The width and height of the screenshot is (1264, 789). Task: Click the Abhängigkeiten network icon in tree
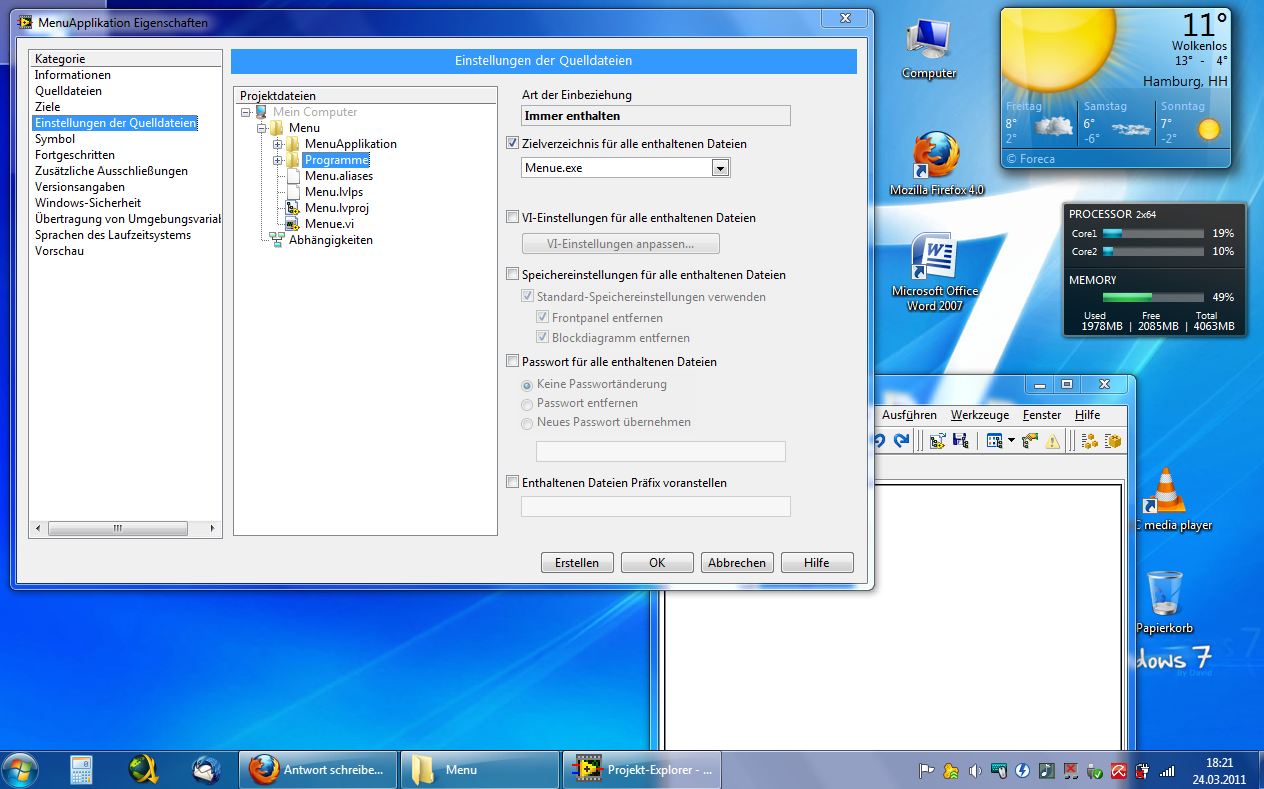(277, 240)
